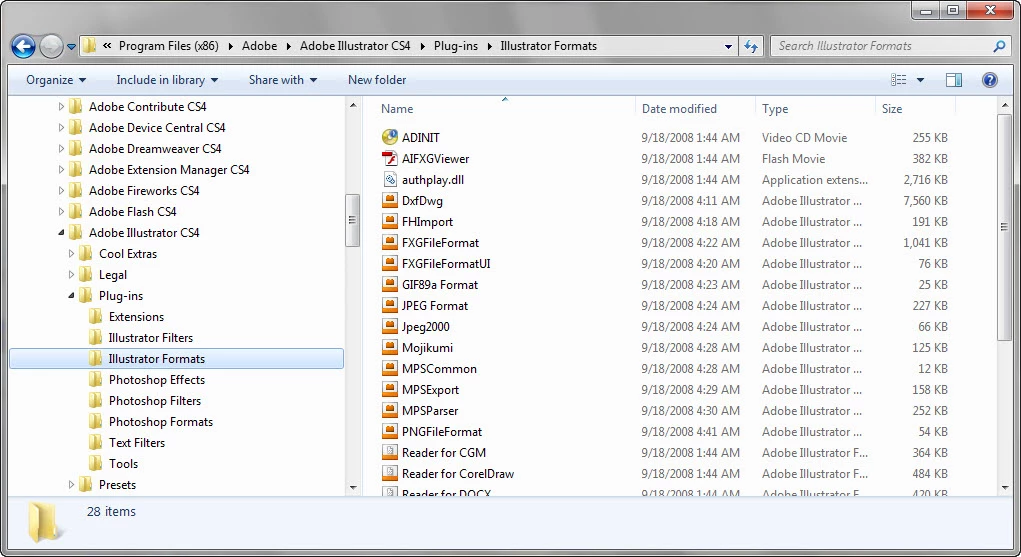Select the MPSParser plug-in icon
Image resolution: width=1021 pixels, height=557 pixels.
pos(389,410)
